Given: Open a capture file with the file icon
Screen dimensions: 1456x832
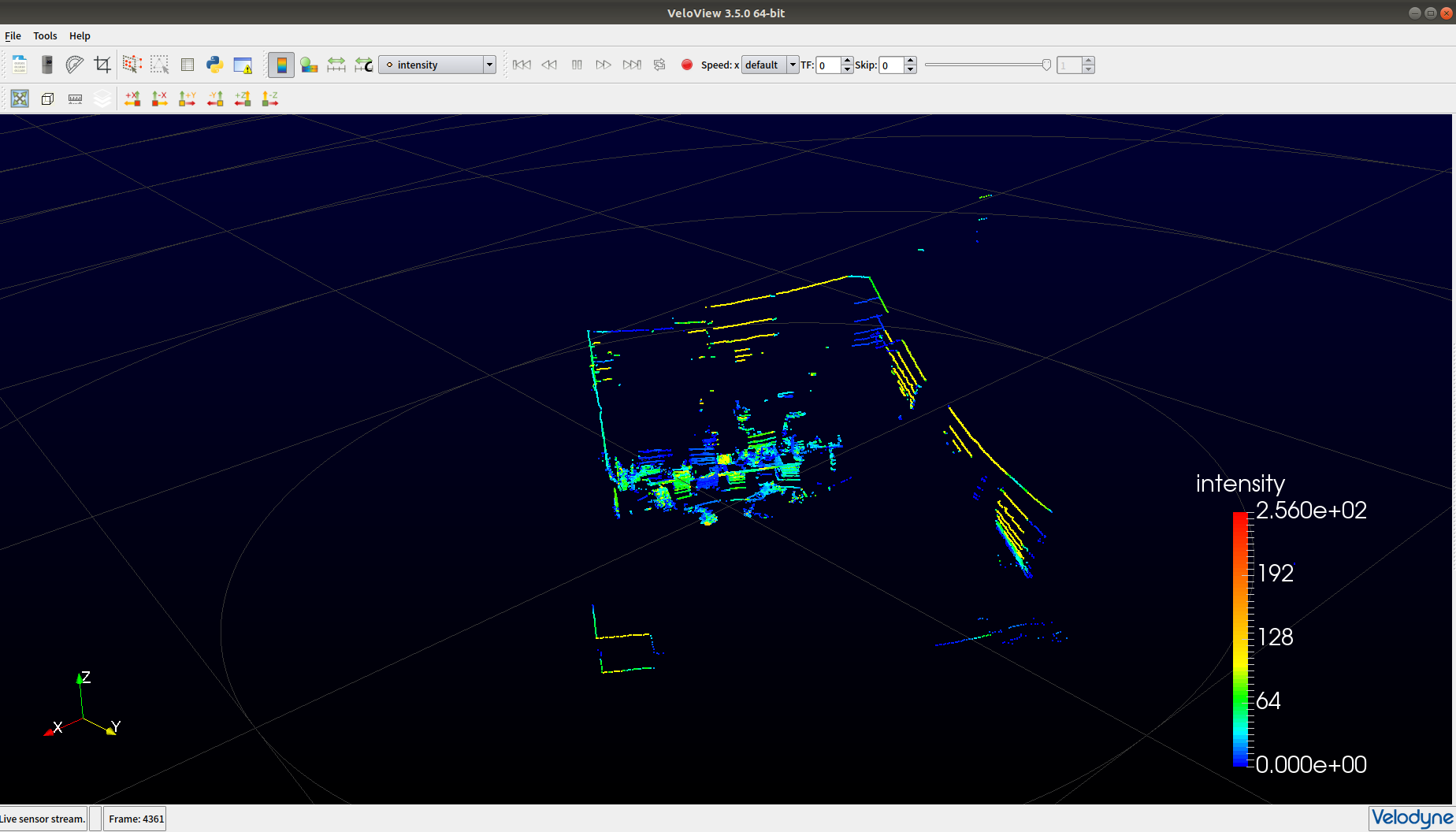Looking at the screenshot, I should (20, 65).
